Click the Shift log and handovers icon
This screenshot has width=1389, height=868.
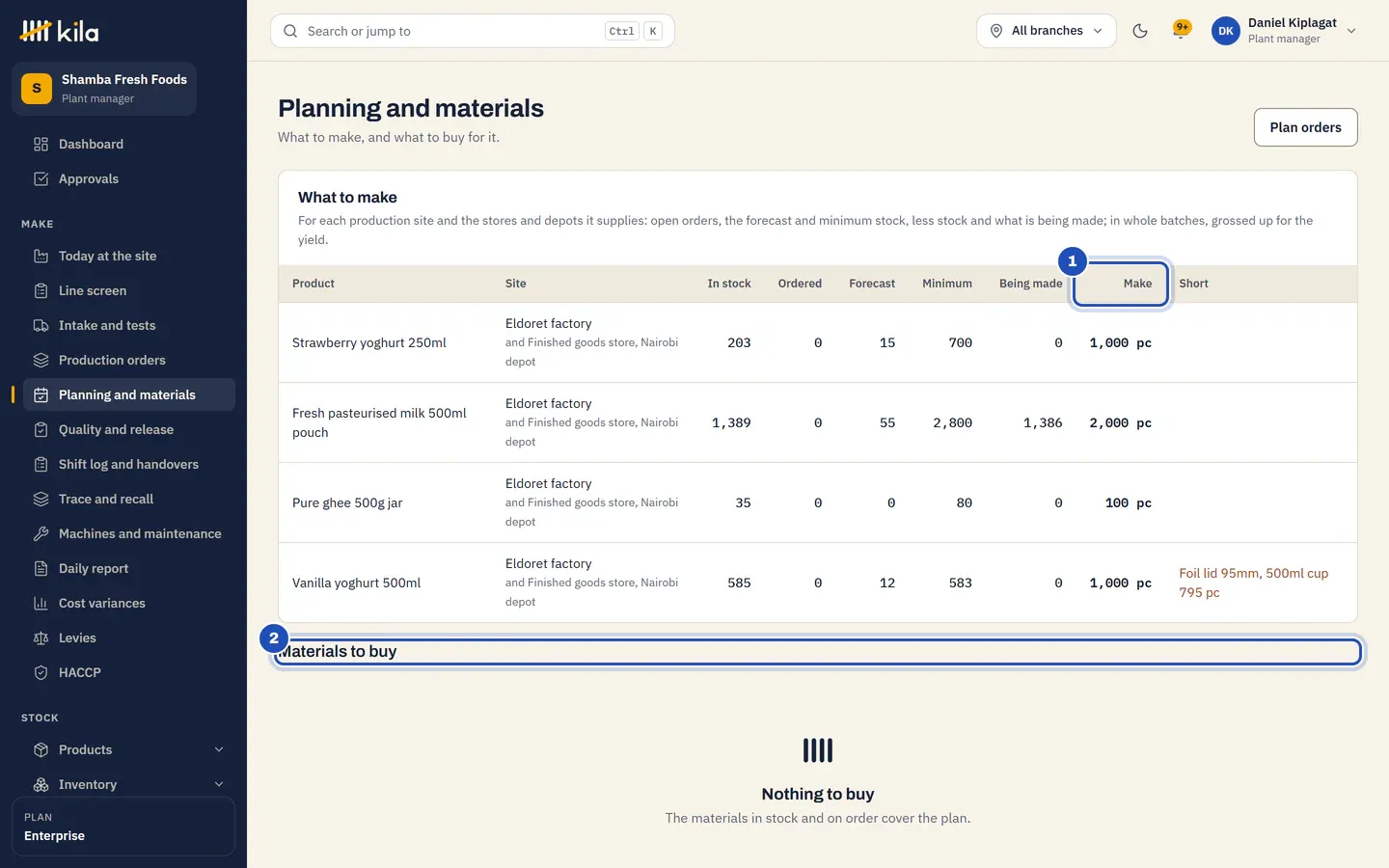41,464
